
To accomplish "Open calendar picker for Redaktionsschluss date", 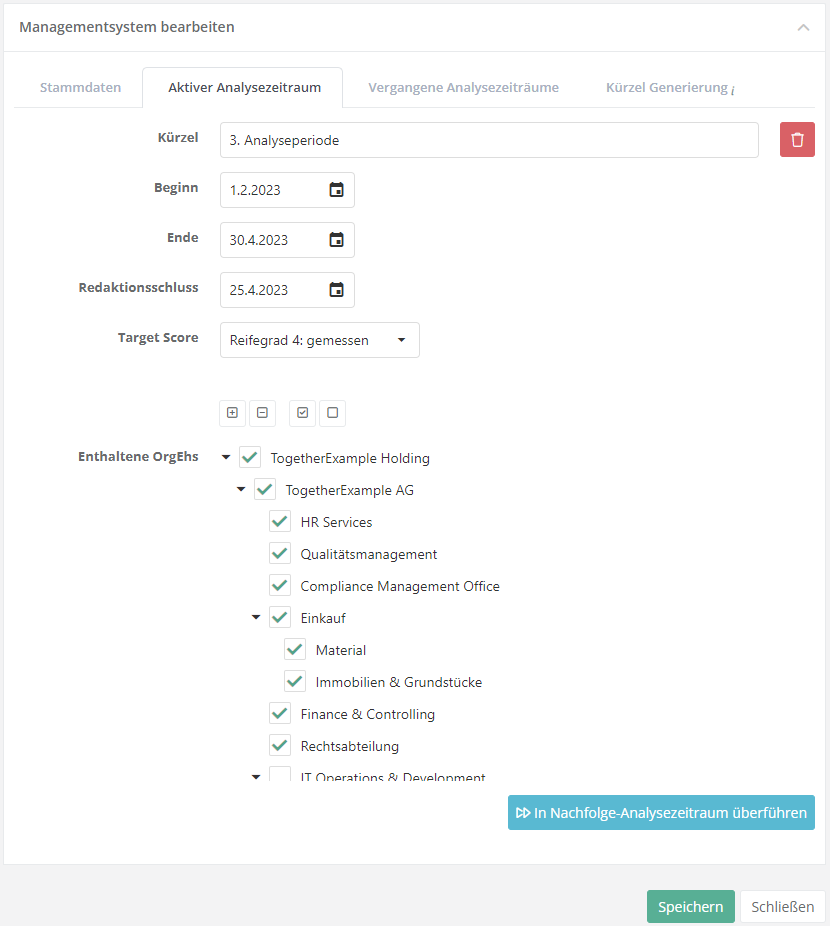I will [337, 290].
